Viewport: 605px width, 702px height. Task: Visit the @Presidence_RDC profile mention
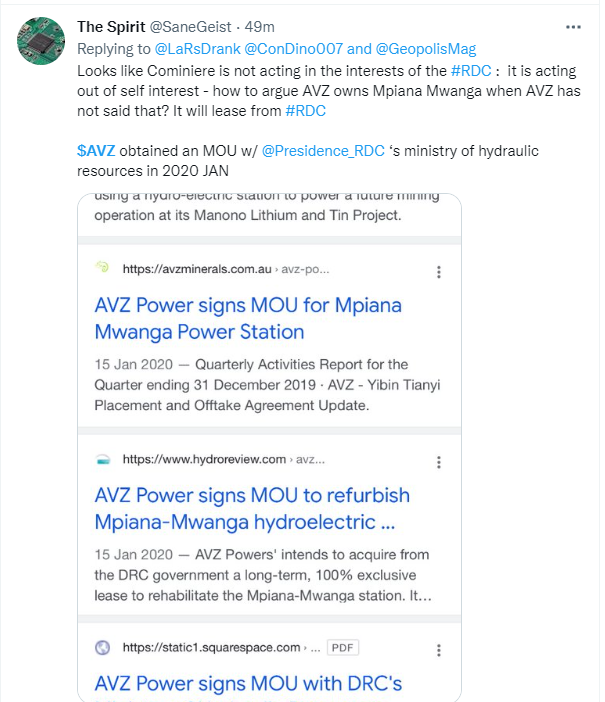click(323, 151)
